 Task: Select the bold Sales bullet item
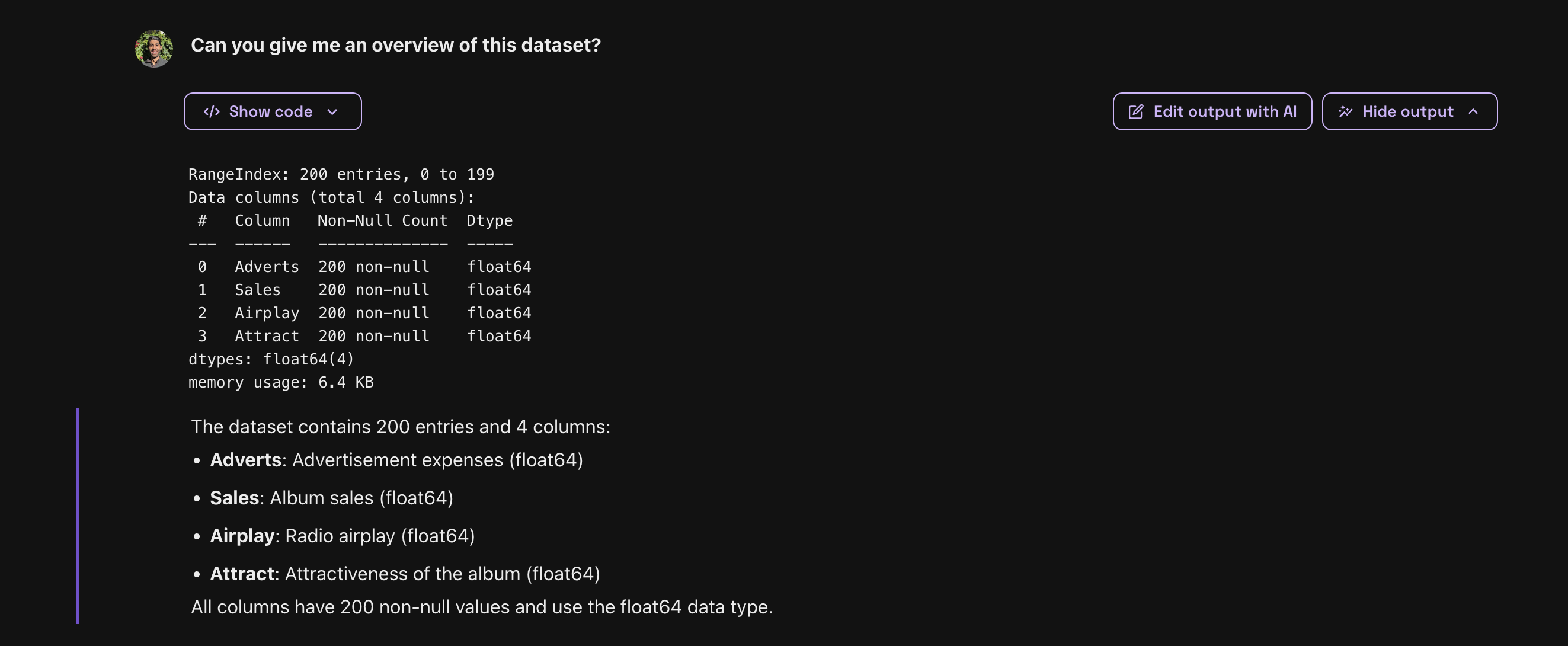tap(234, 497)
